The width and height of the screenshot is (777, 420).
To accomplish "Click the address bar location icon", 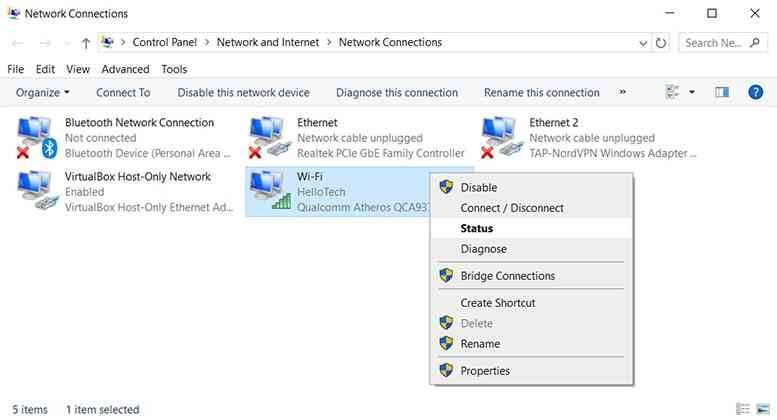I will (x=107, y=43).
